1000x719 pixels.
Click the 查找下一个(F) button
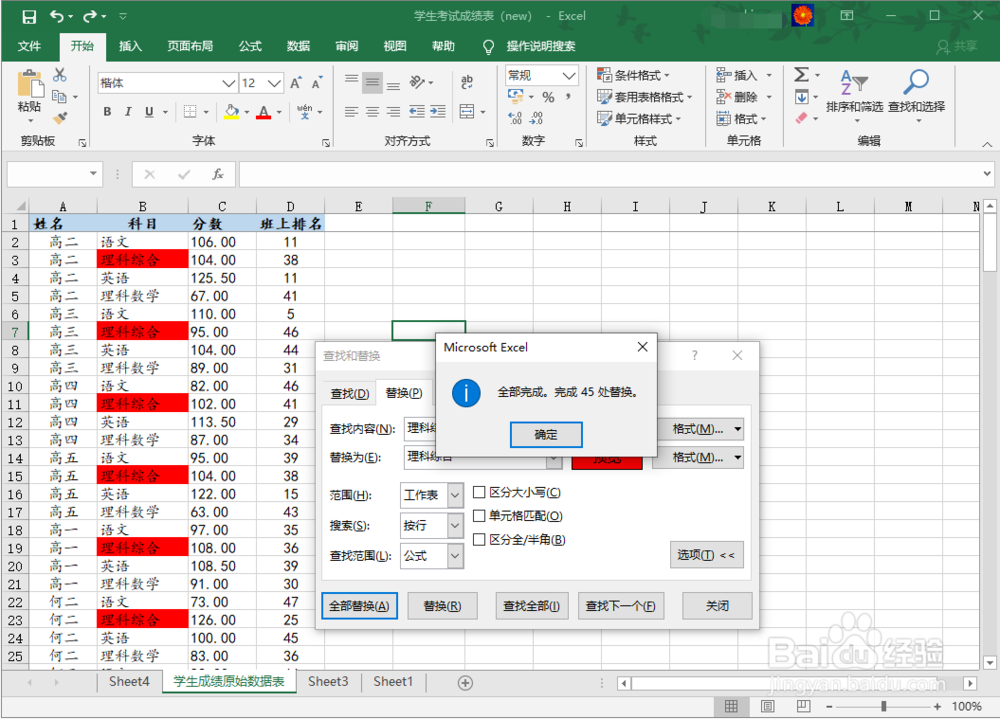(x=620, y=605)
